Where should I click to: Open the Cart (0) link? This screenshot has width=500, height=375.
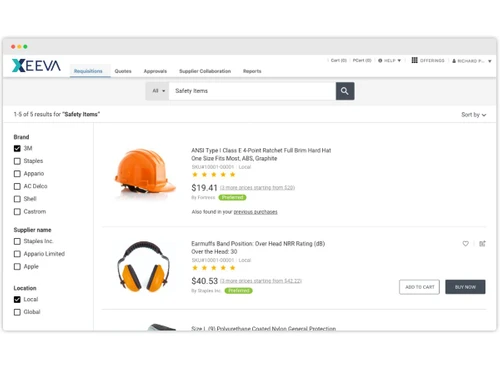[x=339, y=60]
